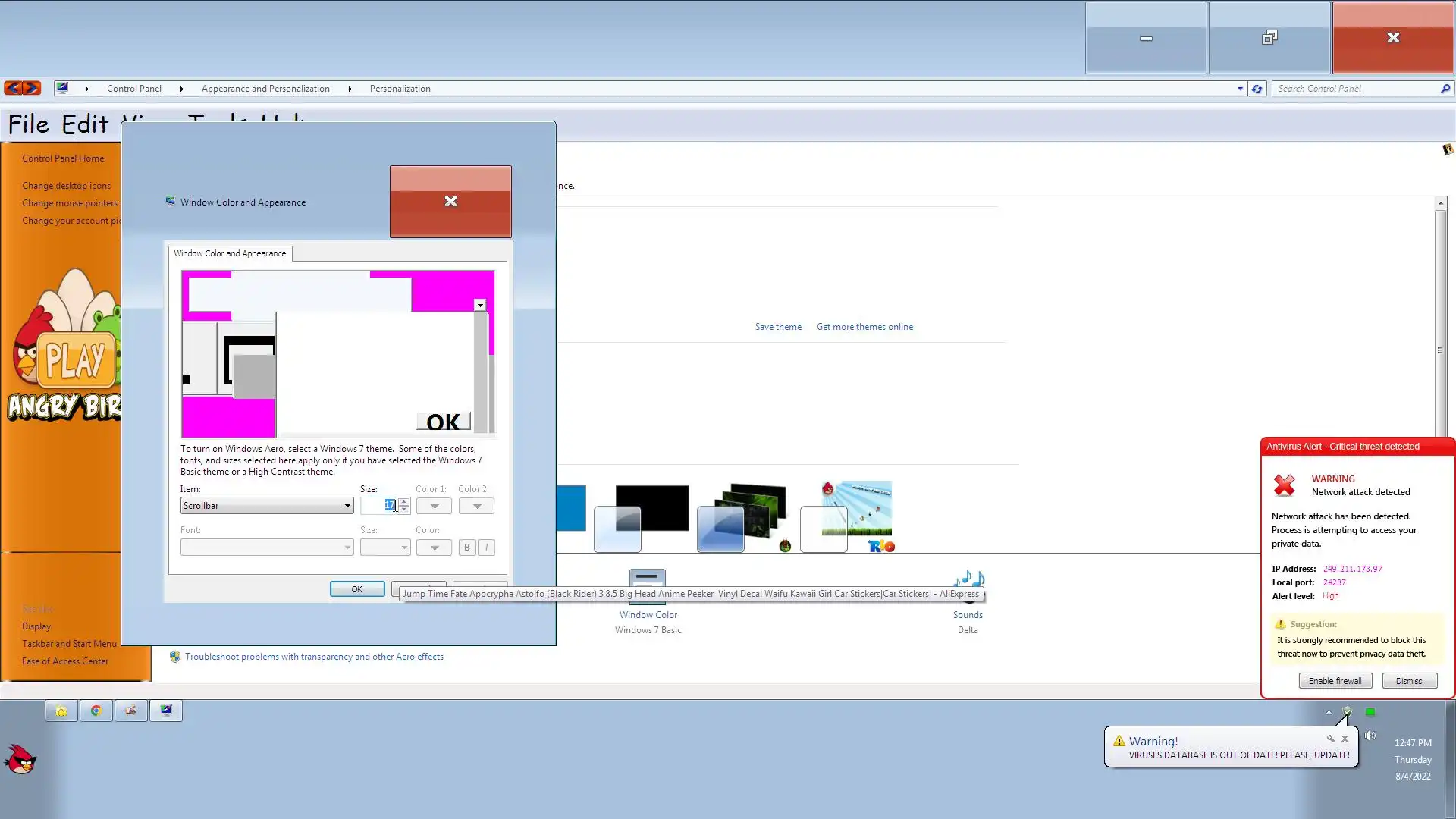Click the Angry Birds start button
1456x819 pixels.
click(20, 758)
